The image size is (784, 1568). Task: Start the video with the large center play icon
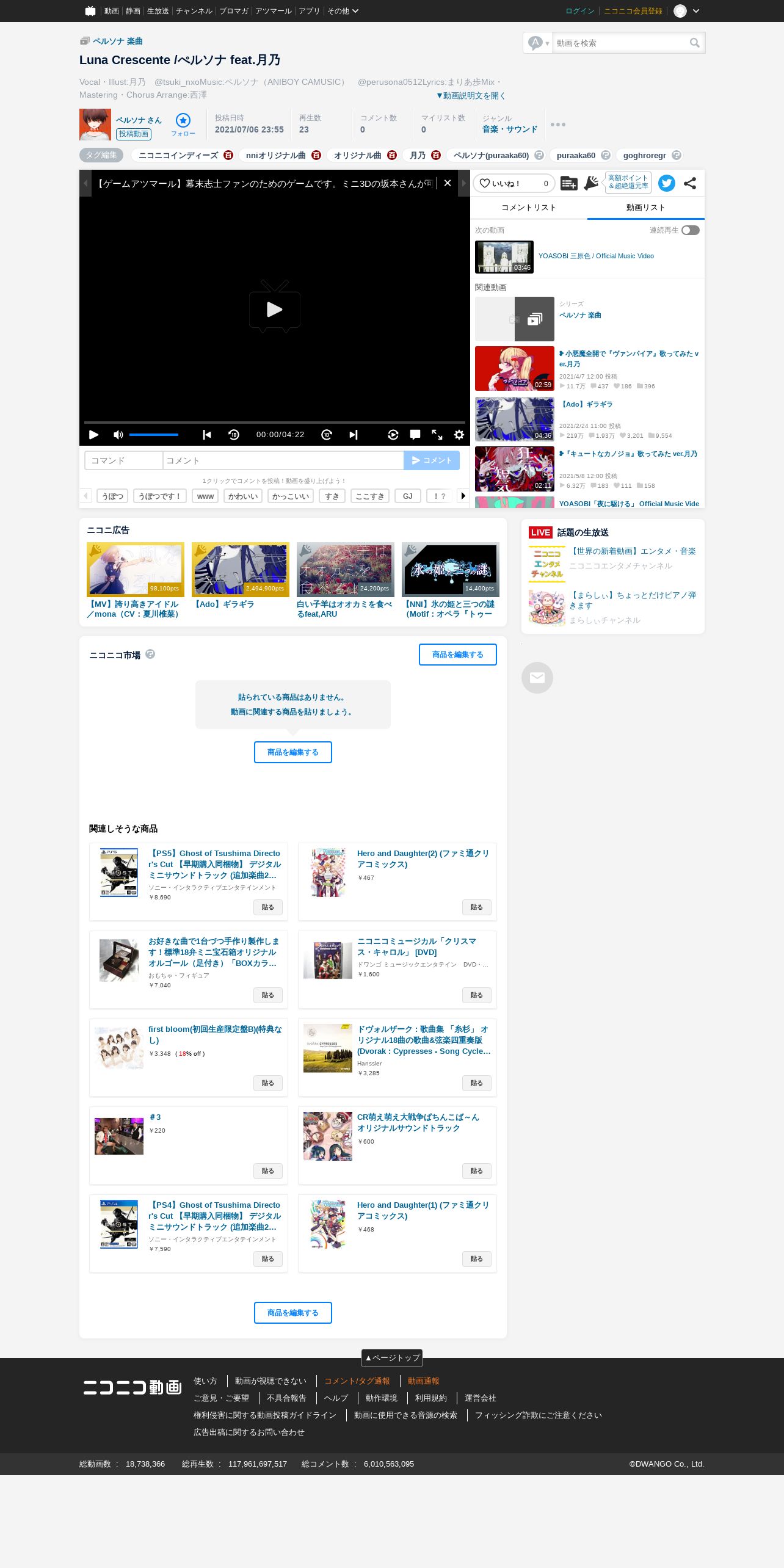pos(275,307)
